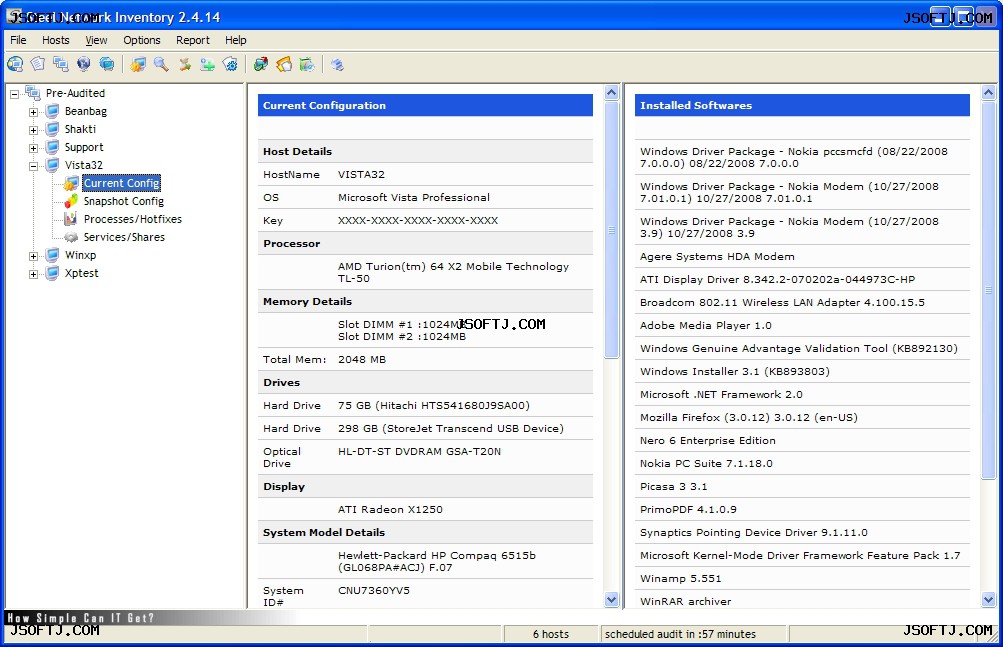Select Services/Shares under Vista32
The height and width of the screenshot is (647, 1003).
coord(124,237)
